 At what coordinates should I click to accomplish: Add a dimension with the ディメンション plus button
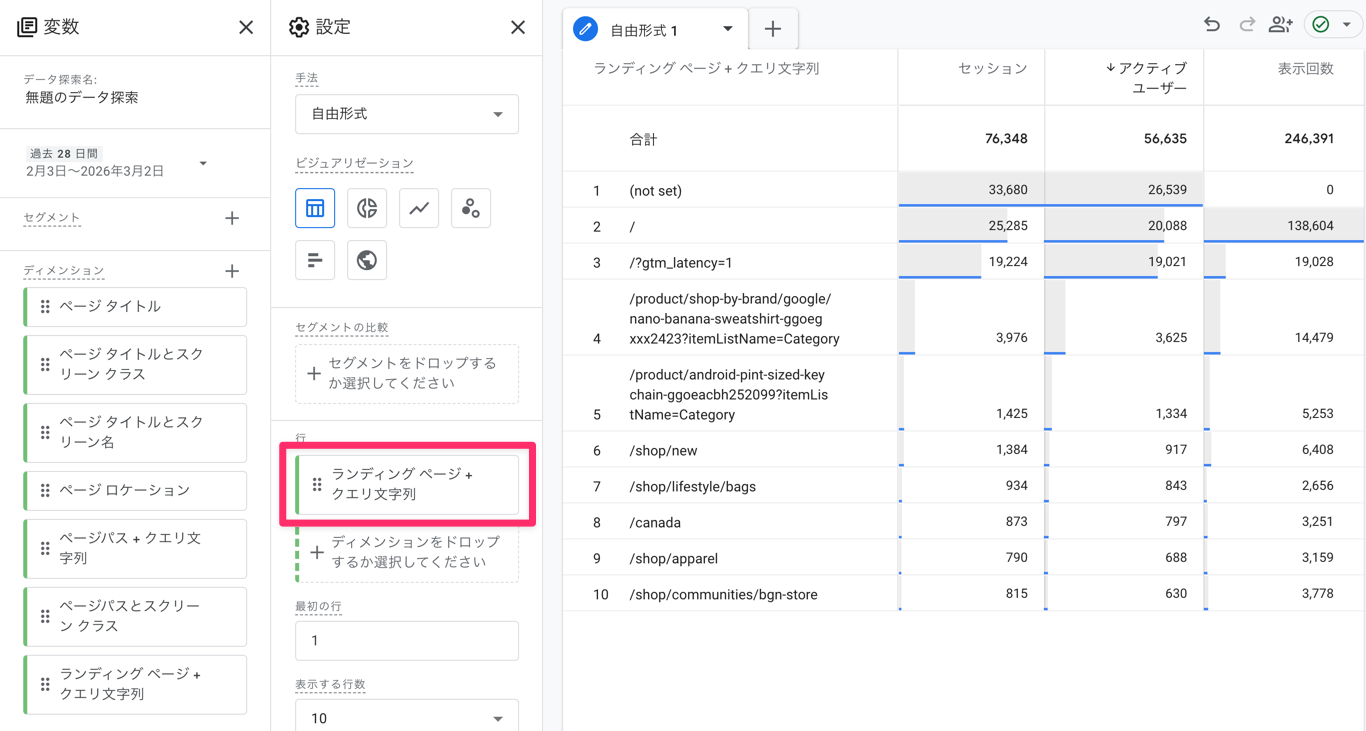[x=232, y=270]
